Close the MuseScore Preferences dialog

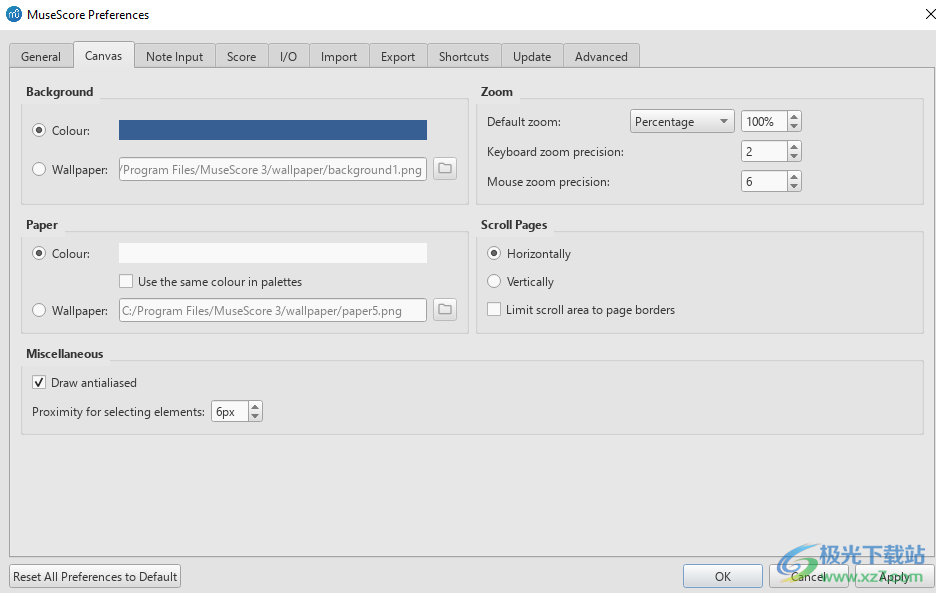pos(918,14)
